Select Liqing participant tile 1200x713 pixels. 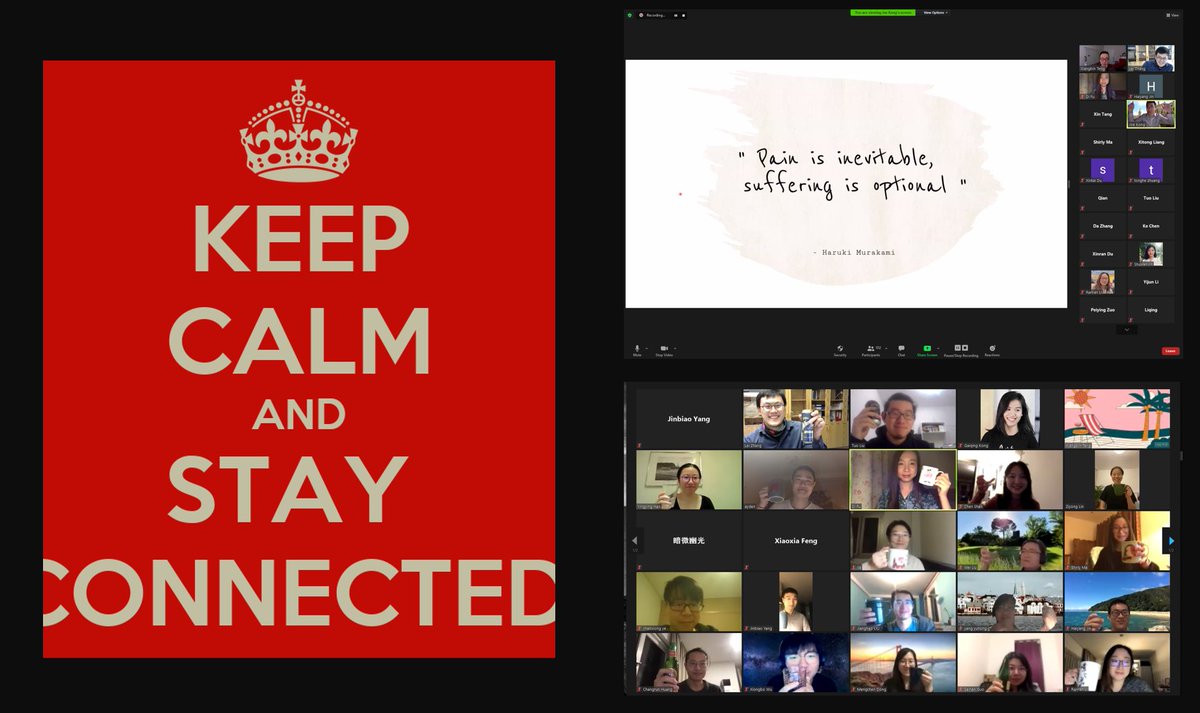pos(1151,310)
